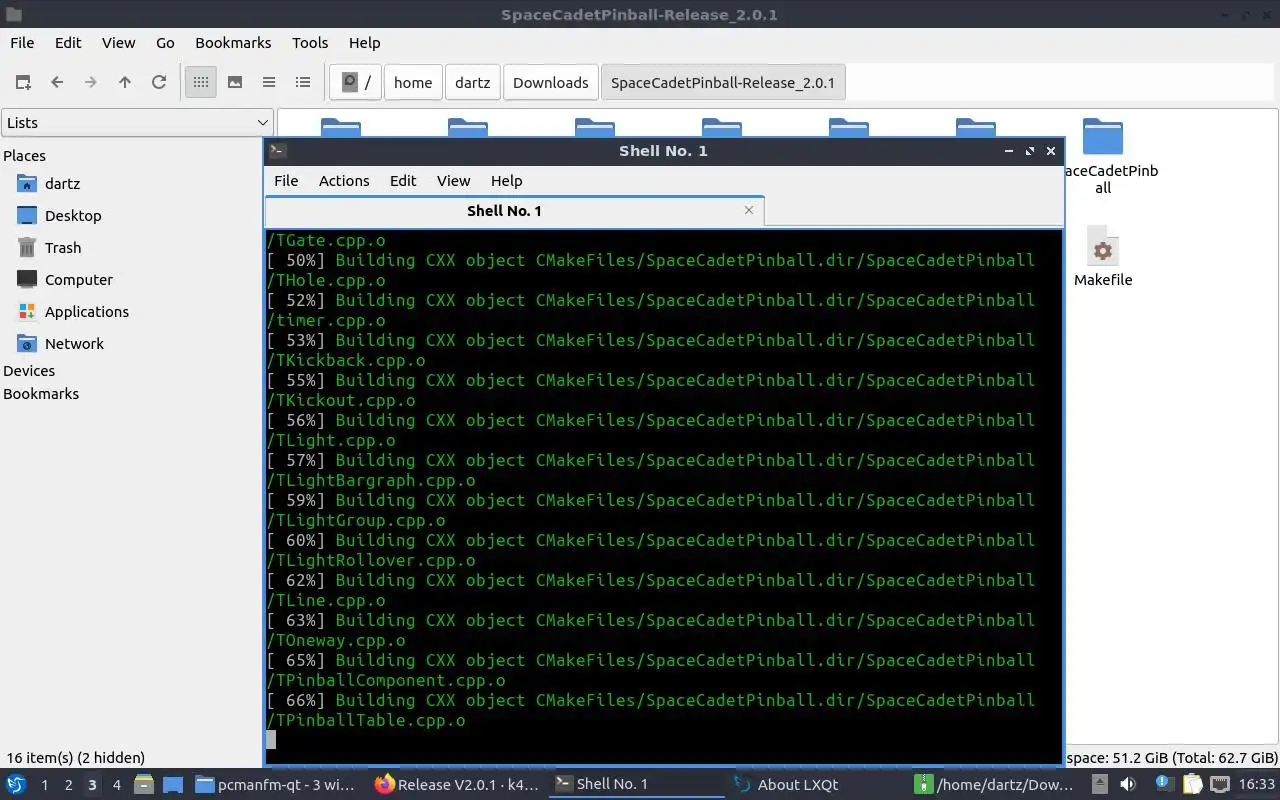1280x800 pixels.
Task: Navigate to 'Downloads' in path bar
Action: tap(550, 82)
